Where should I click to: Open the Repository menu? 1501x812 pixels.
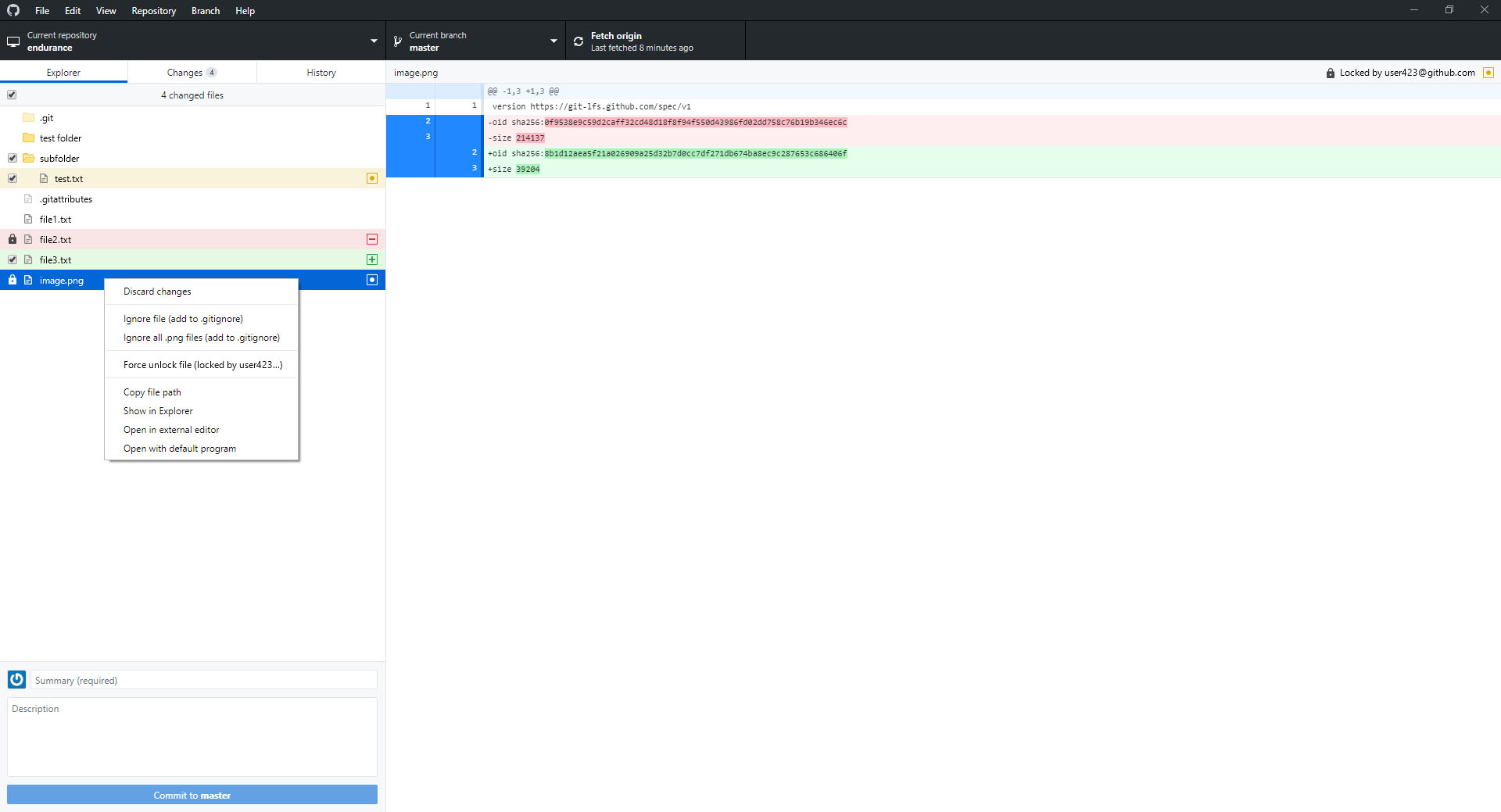[x=153, y=10]
